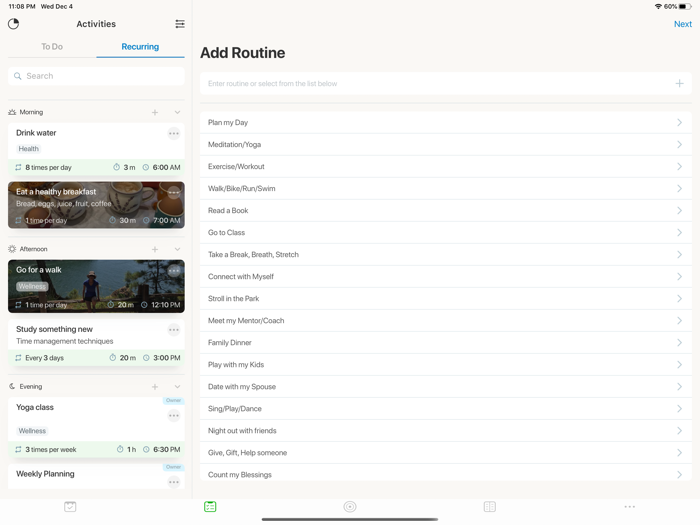
Task: Check the battery status icon
Action: coord(686,6)
